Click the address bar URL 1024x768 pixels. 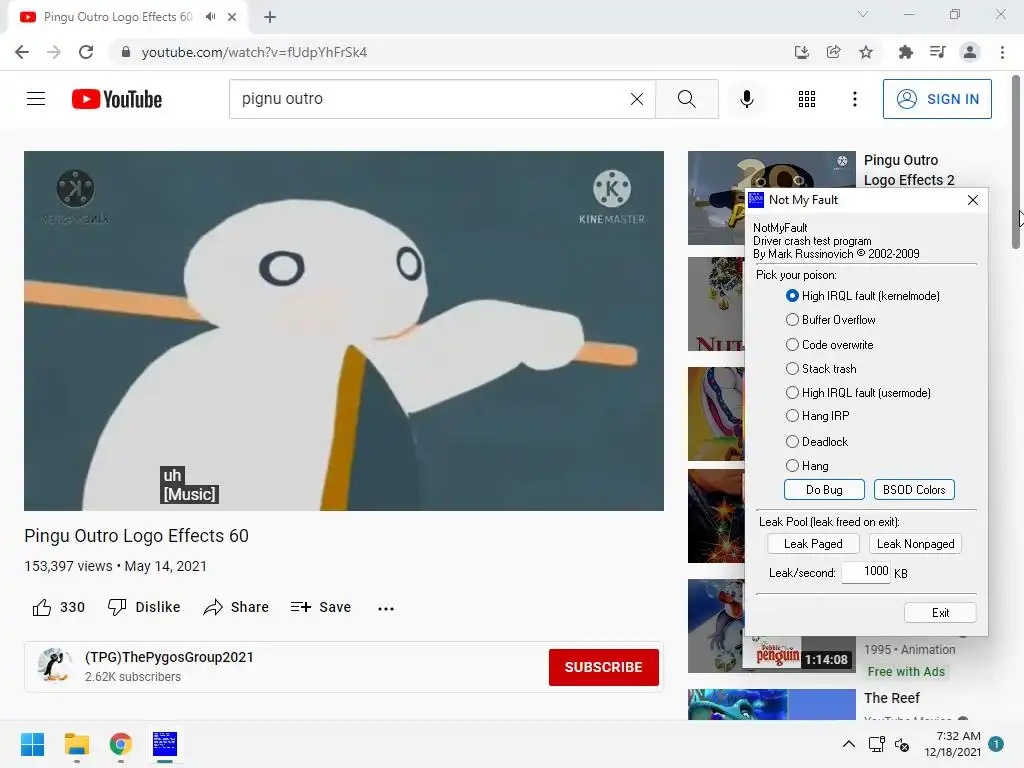click(x=254, y=52)
